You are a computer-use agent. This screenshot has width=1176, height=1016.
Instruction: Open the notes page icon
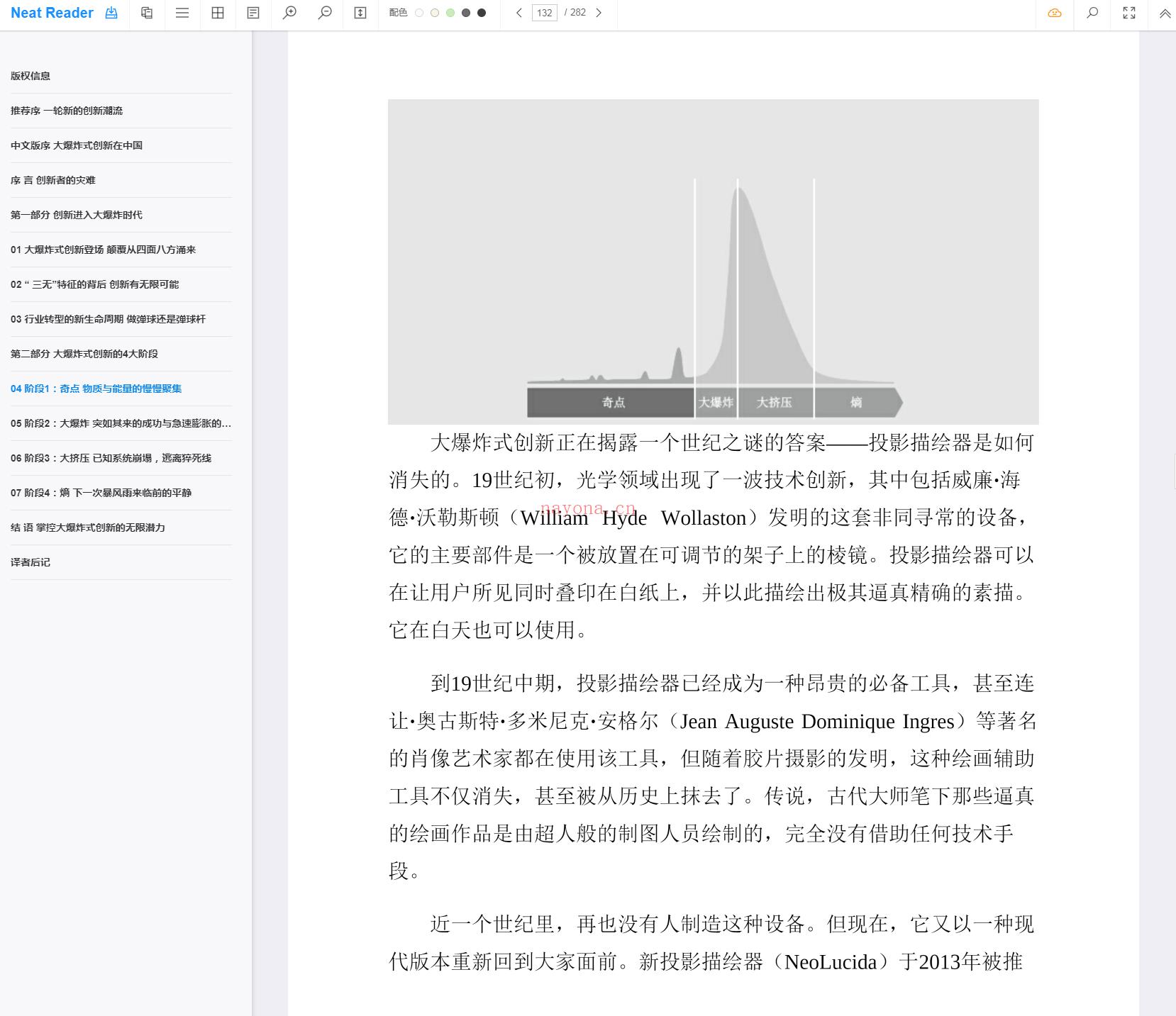[x=253, y=13]
